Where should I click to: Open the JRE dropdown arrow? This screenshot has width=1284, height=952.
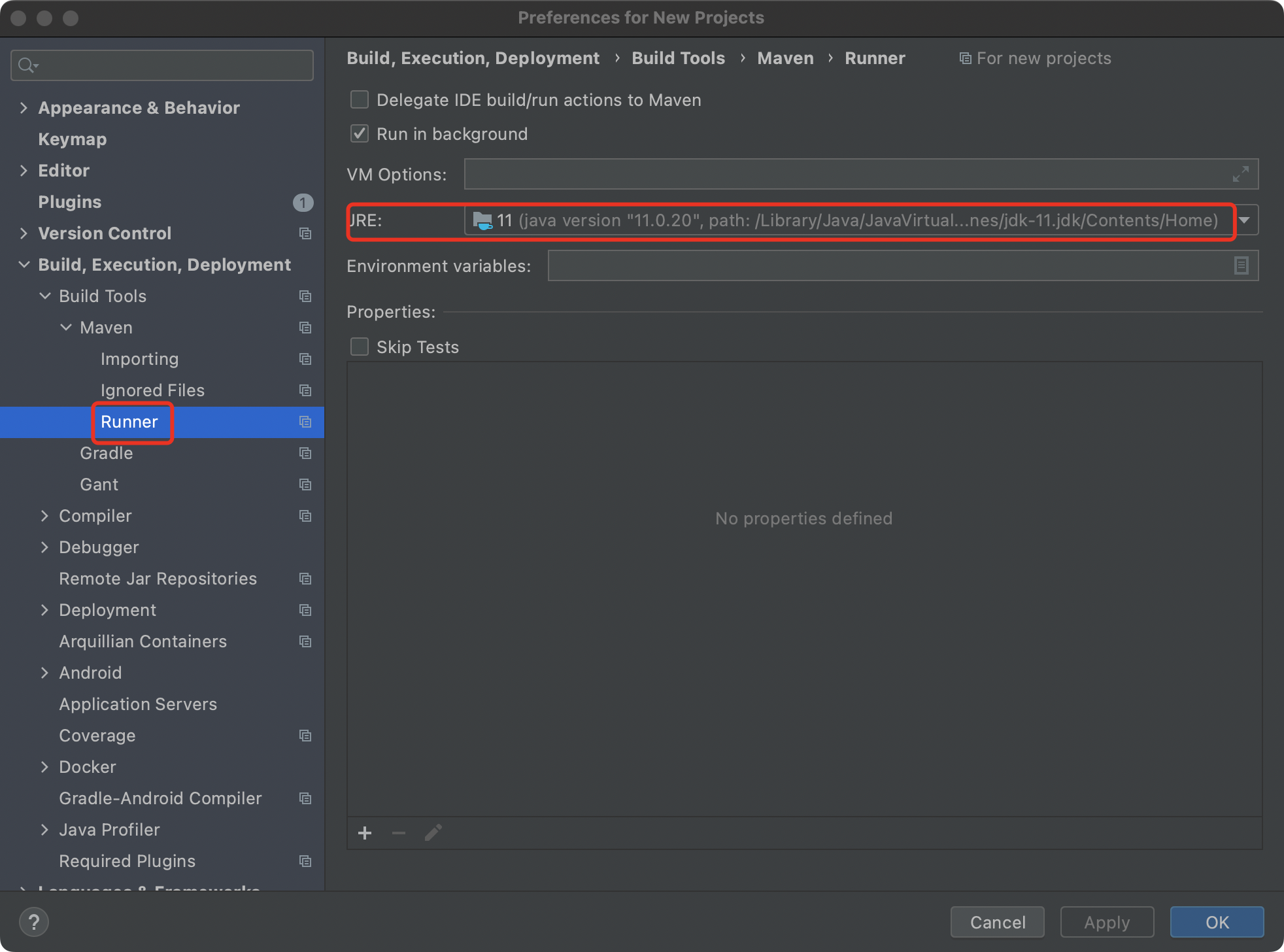click(1245, 220)
